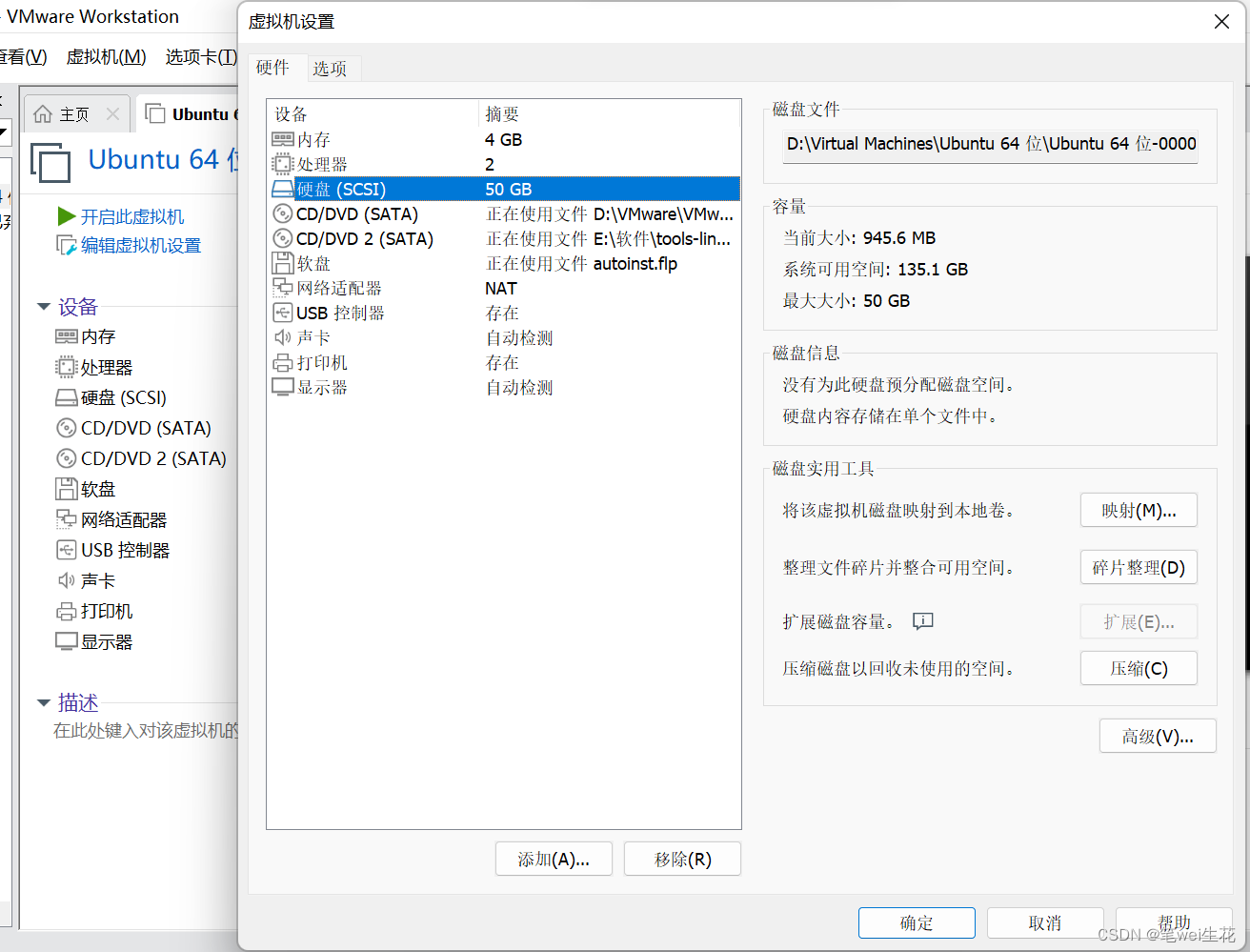This screenshot has height=952, width=1250.
Task: Click the disk file path field
Action: 990,144
